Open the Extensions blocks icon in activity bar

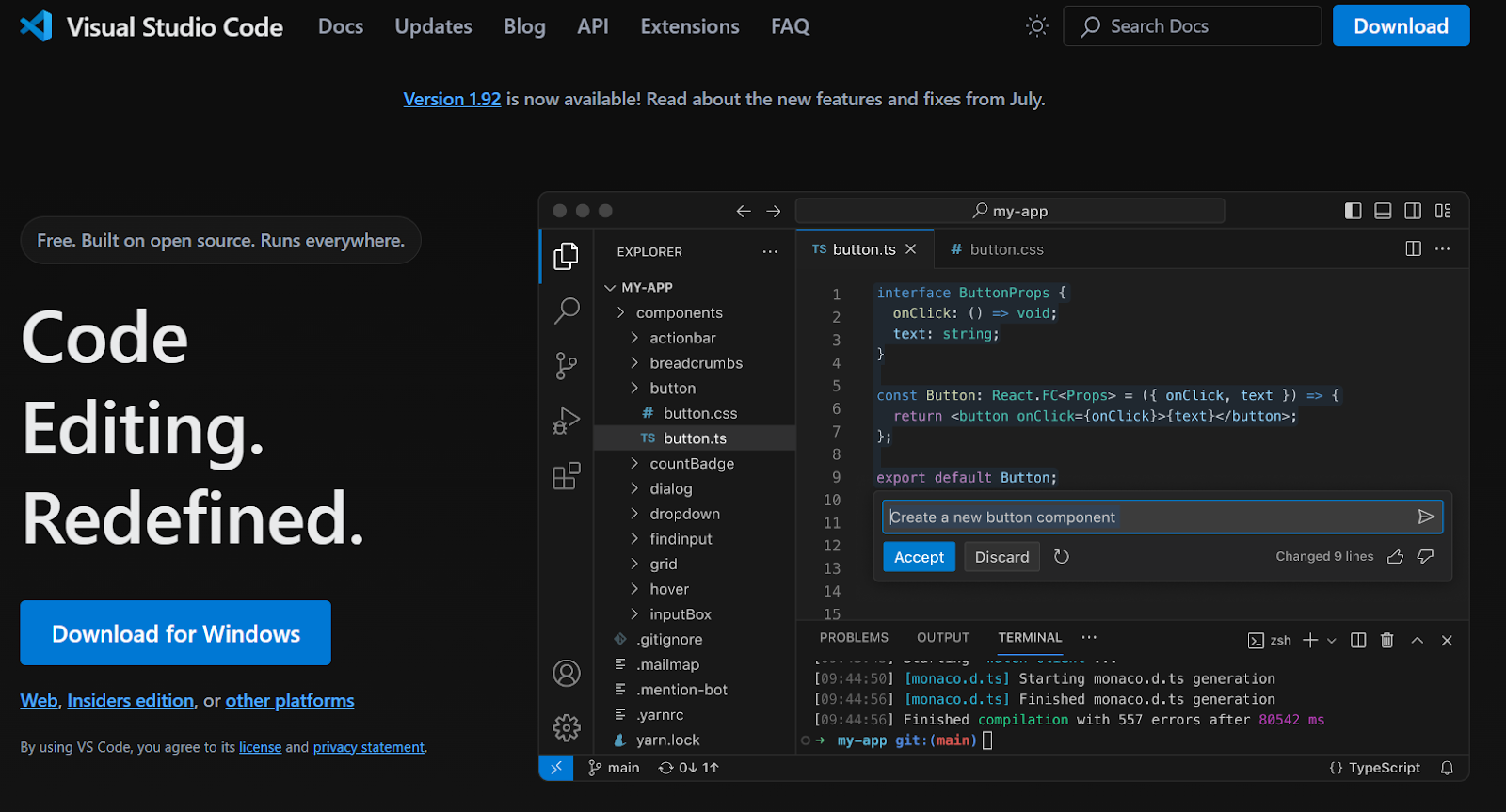point(567,476)
